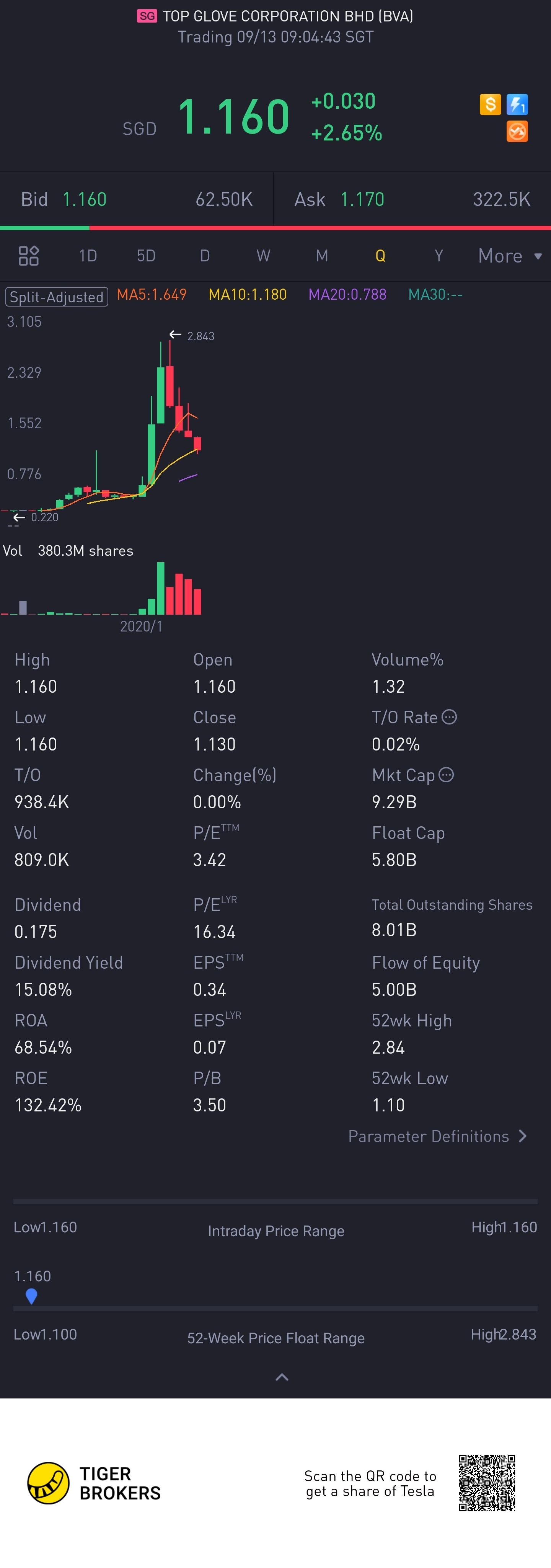
Task: Open Mkt Cap info bubble icon
Action: (x=446, y=775)
